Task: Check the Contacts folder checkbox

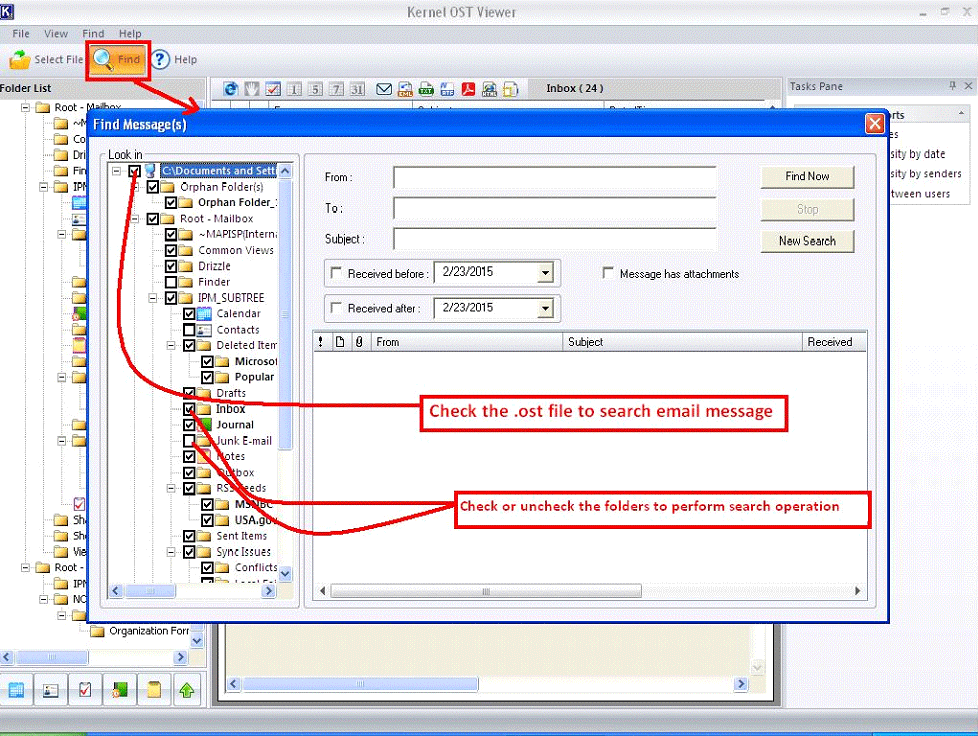Action: [189, 329]
